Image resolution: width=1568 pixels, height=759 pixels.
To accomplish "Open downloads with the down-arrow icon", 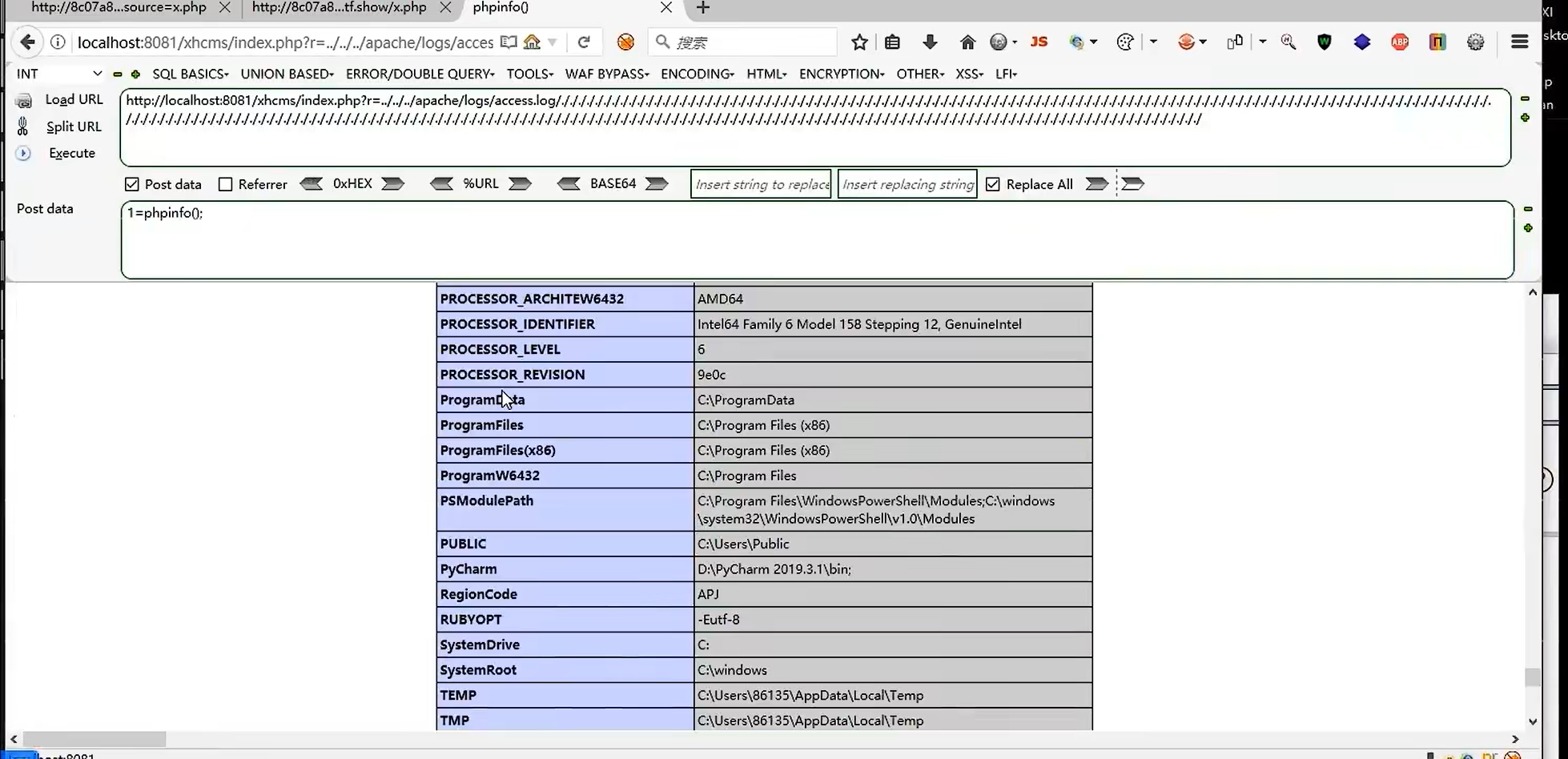I will (x=930, y=42).
